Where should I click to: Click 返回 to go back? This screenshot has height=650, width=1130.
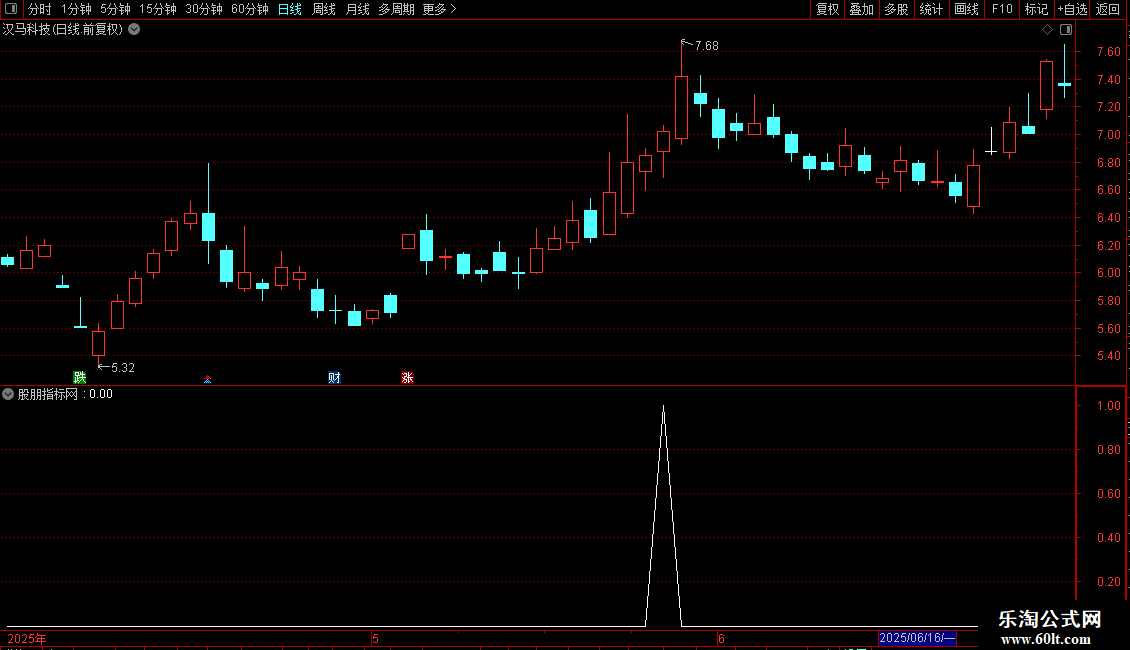[x=1108, y=9]
